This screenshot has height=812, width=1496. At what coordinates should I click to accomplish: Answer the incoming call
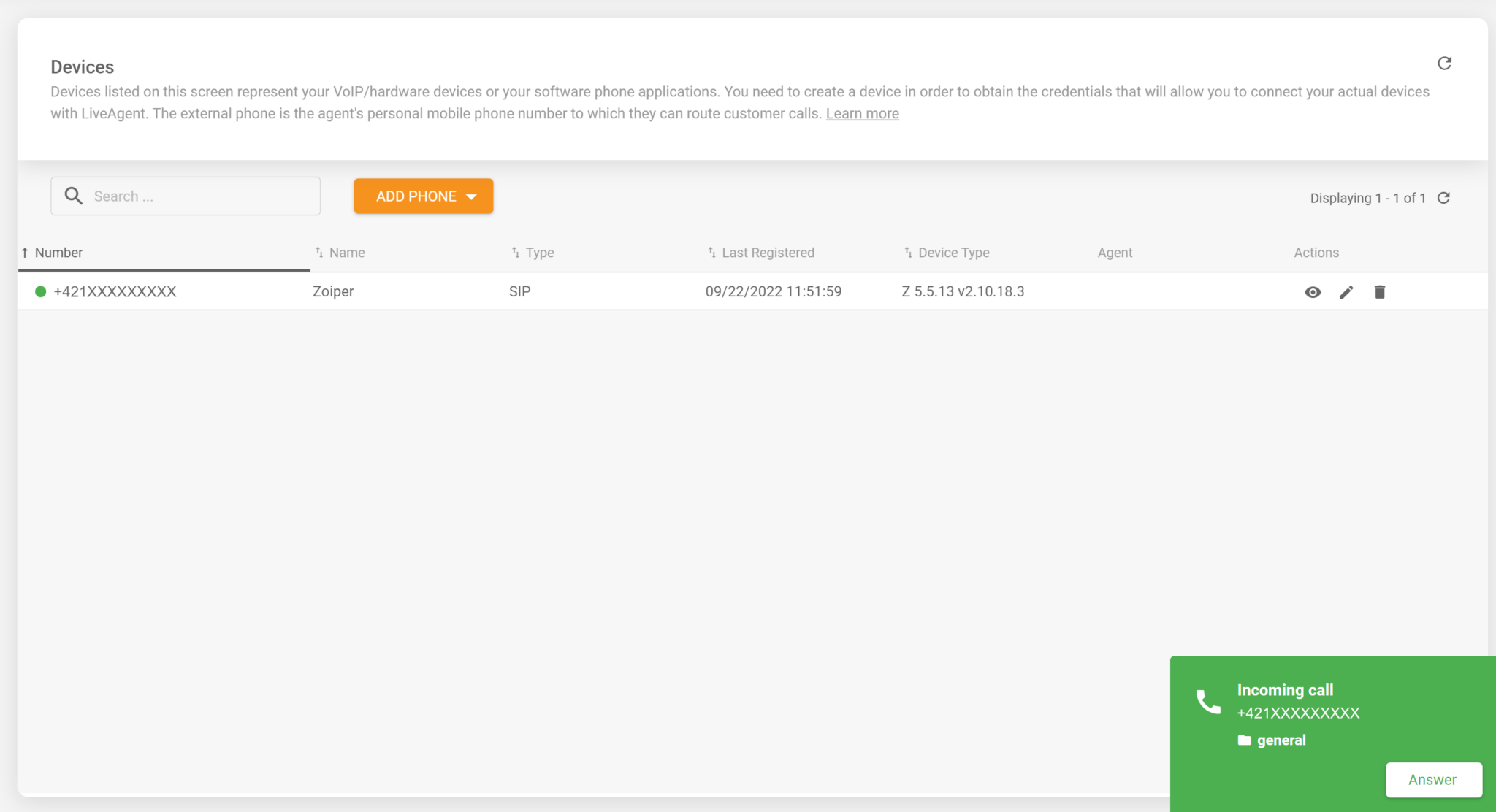(1432, 780)
